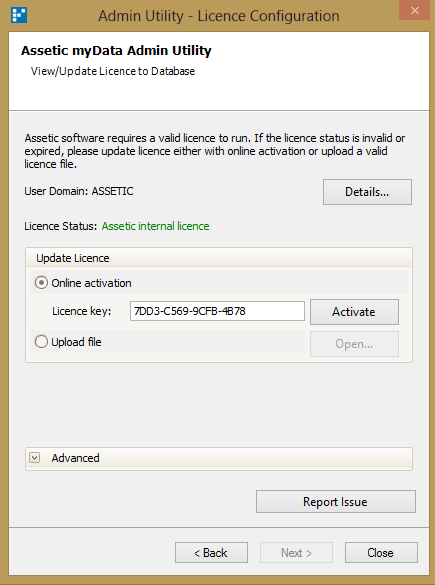Click the disabled Next > button

point(296,553)
